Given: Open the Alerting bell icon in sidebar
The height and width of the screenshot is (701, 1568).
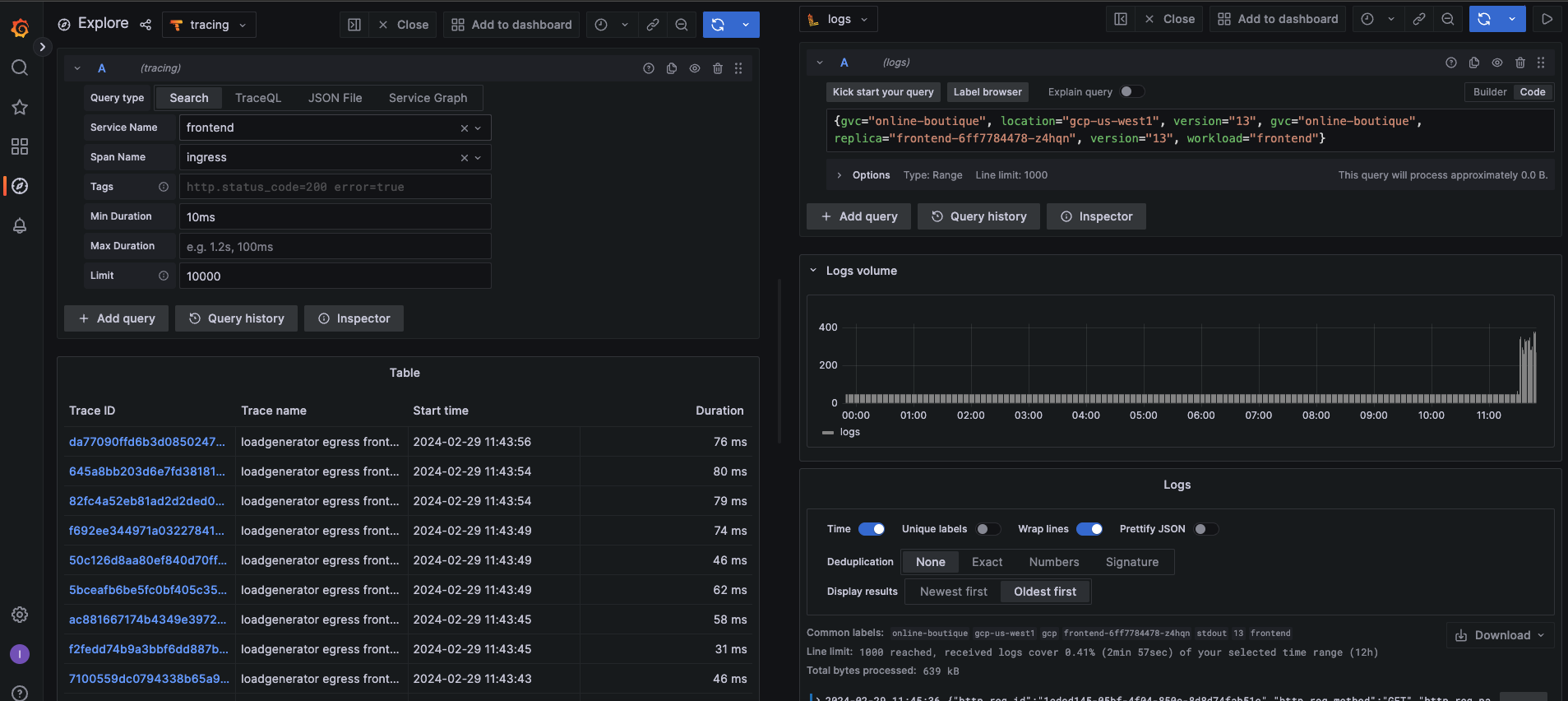Looking at the screenshot, I should tap(20, 225).
